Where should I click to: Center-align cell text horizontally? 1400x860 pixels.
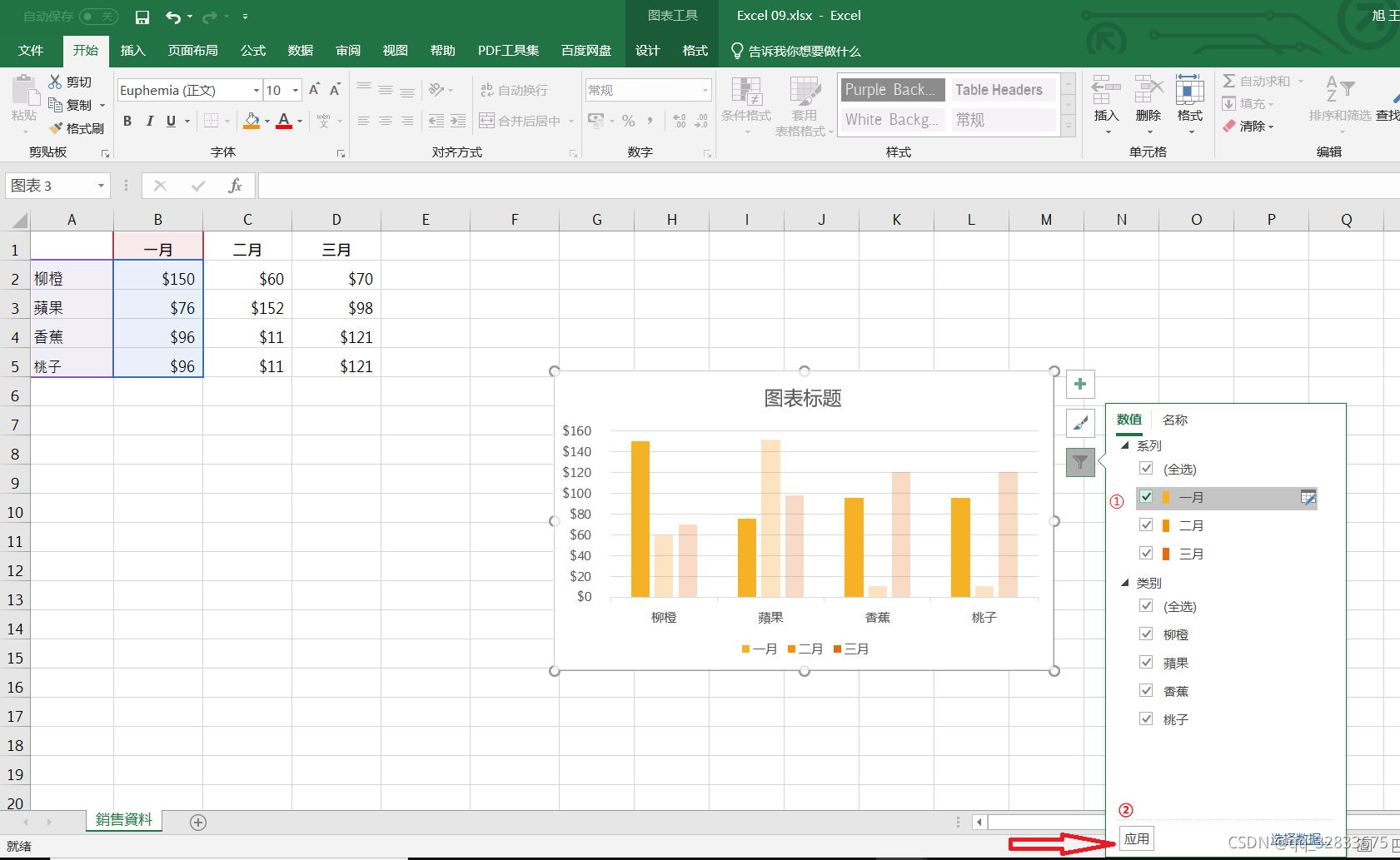tap(386, 121)
